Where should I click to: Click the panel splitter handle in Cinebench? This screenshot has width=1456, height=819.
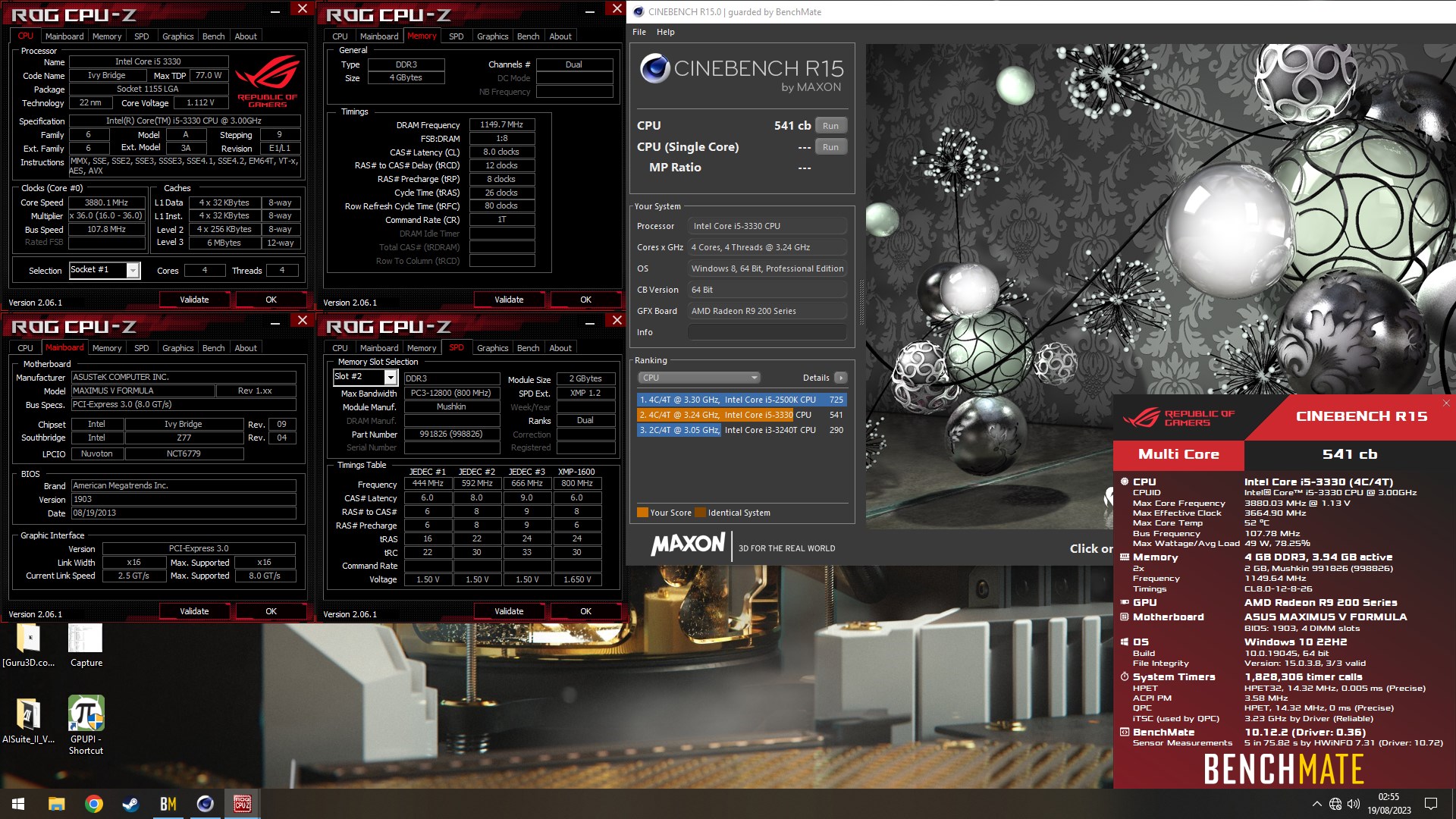click(x=861, y=302)
